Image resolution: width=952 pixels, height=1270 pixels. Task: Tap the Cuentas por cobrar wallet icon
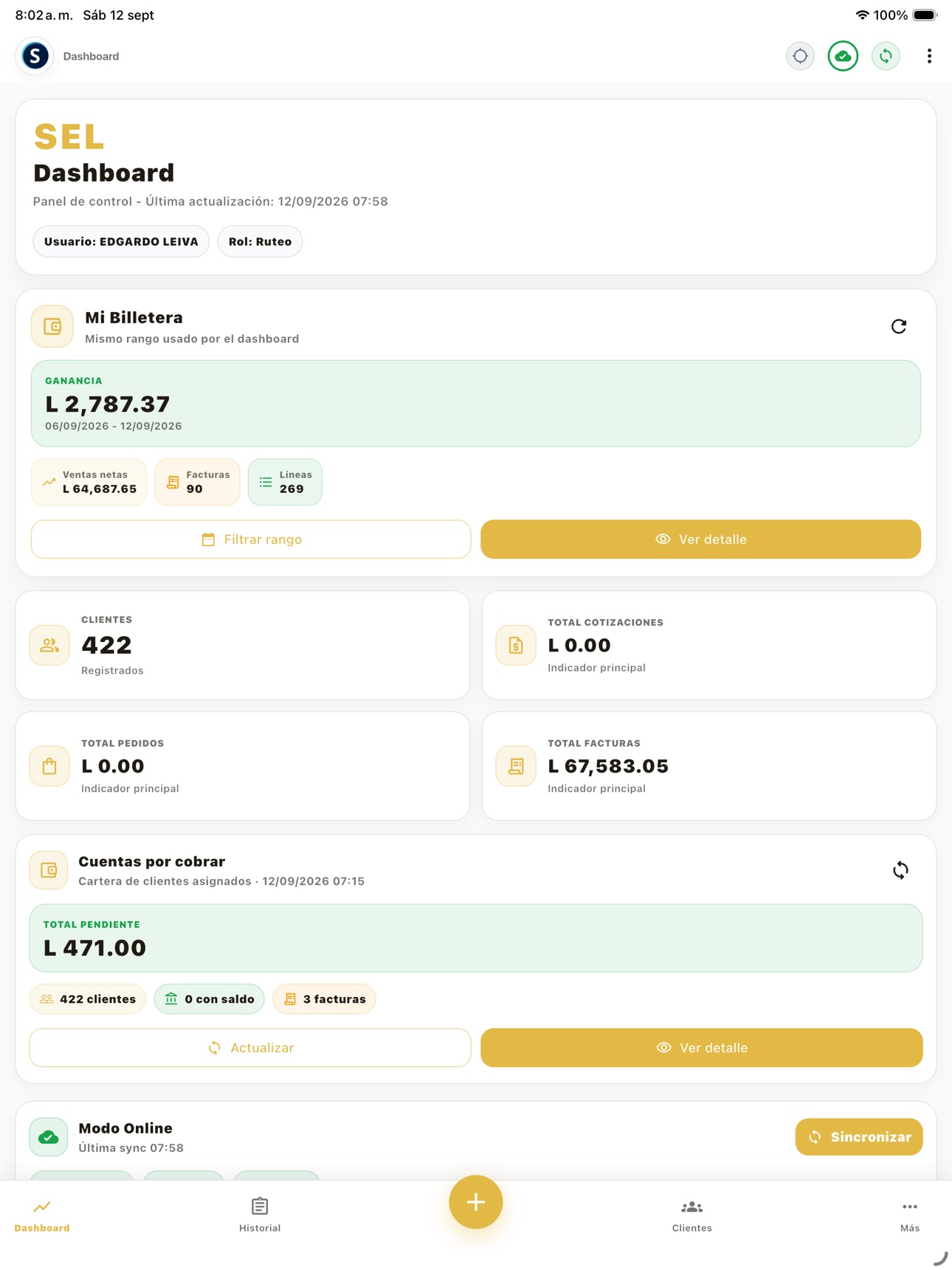click(49, 870)
